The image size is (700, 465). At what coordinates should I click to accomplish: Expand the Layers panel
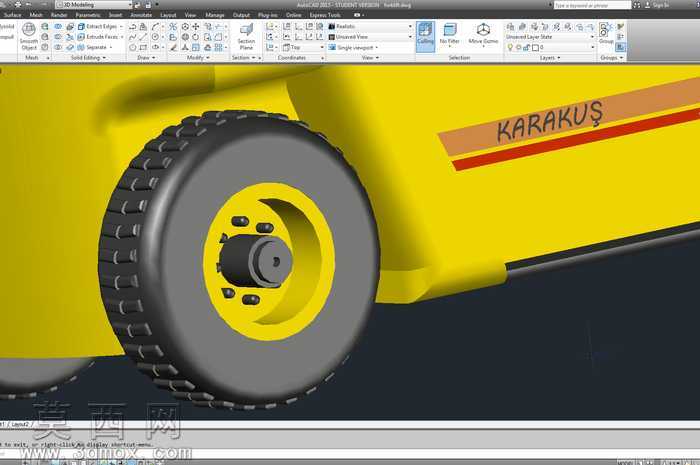[550, 58]
